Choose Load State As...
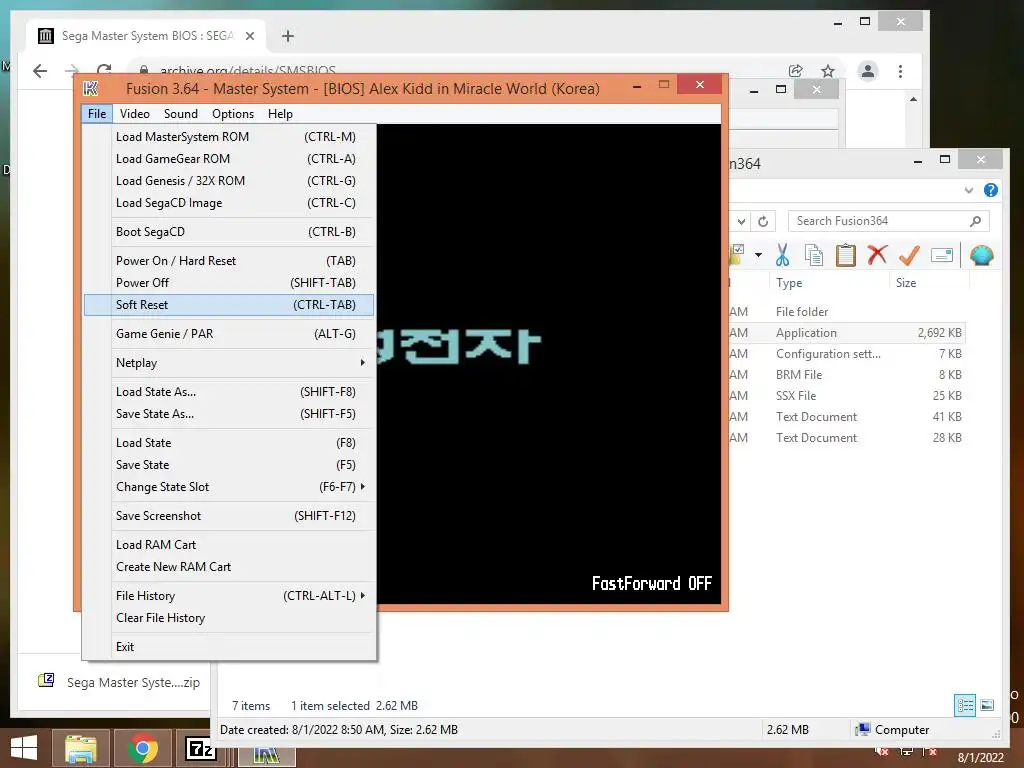Screen dimensions: 1024x768 point(229,392)
